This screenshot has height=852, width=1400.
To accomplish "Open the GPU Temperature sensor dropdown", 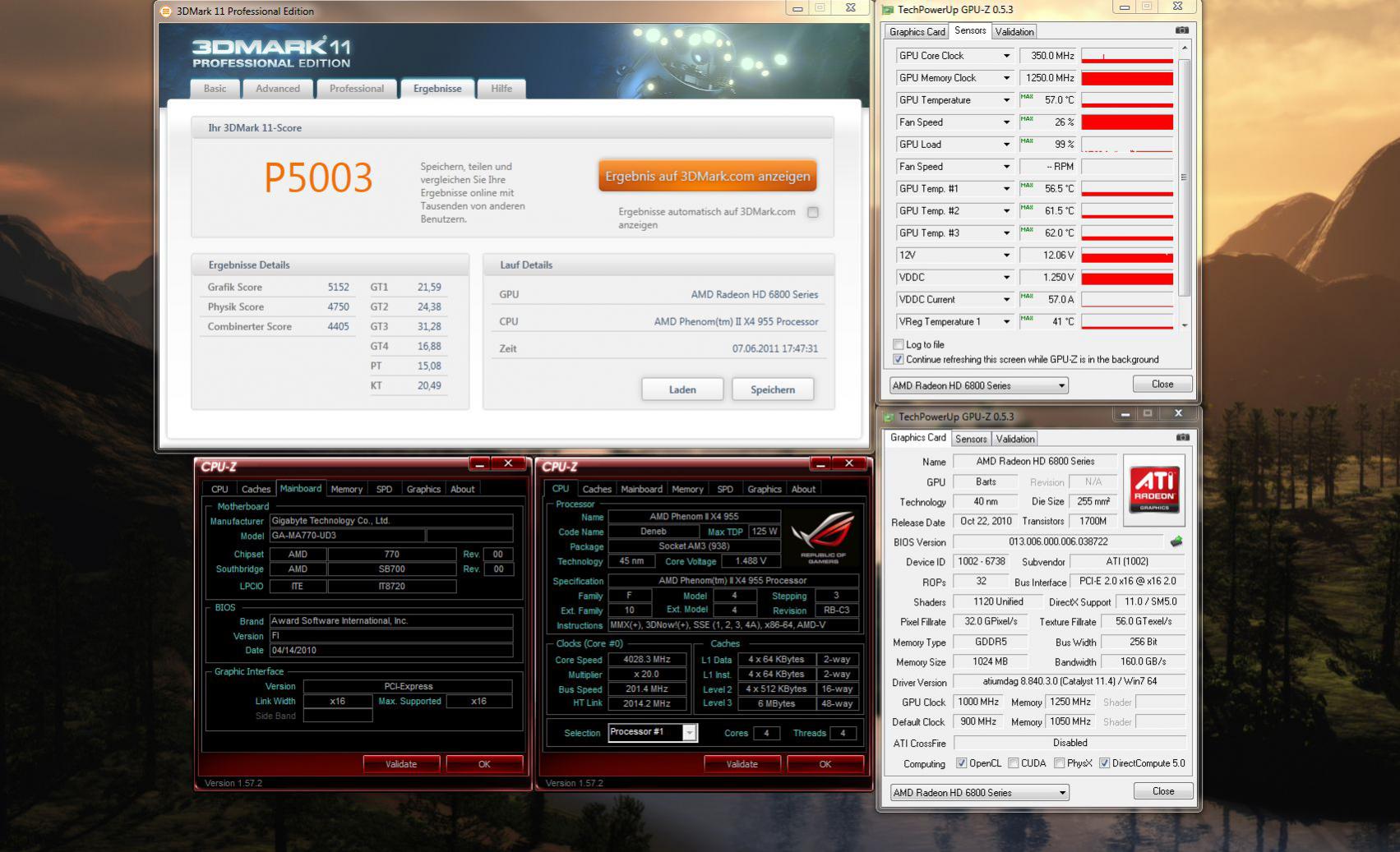I will [x=1006, y=100].
